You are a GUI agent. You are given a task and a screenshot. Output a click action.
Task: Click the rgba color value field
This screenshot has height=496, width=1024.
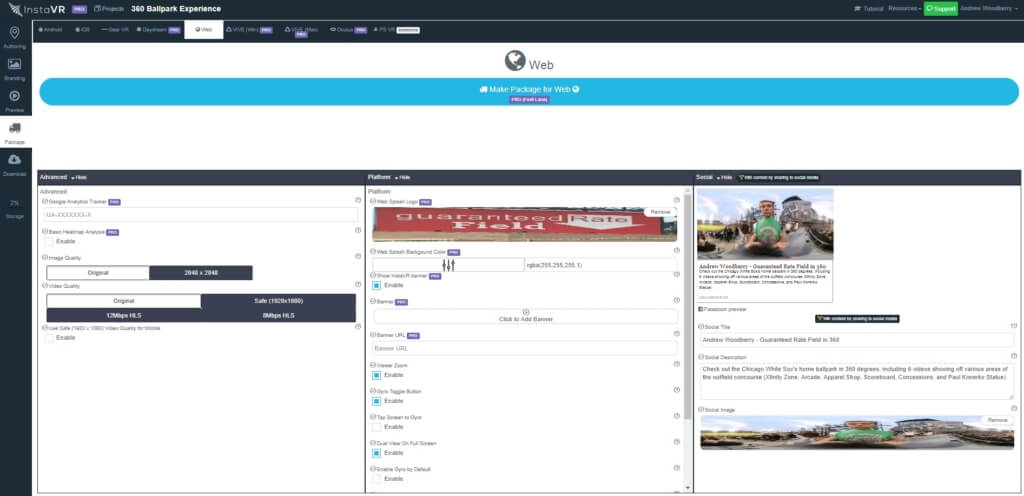[x=600, y=264]
